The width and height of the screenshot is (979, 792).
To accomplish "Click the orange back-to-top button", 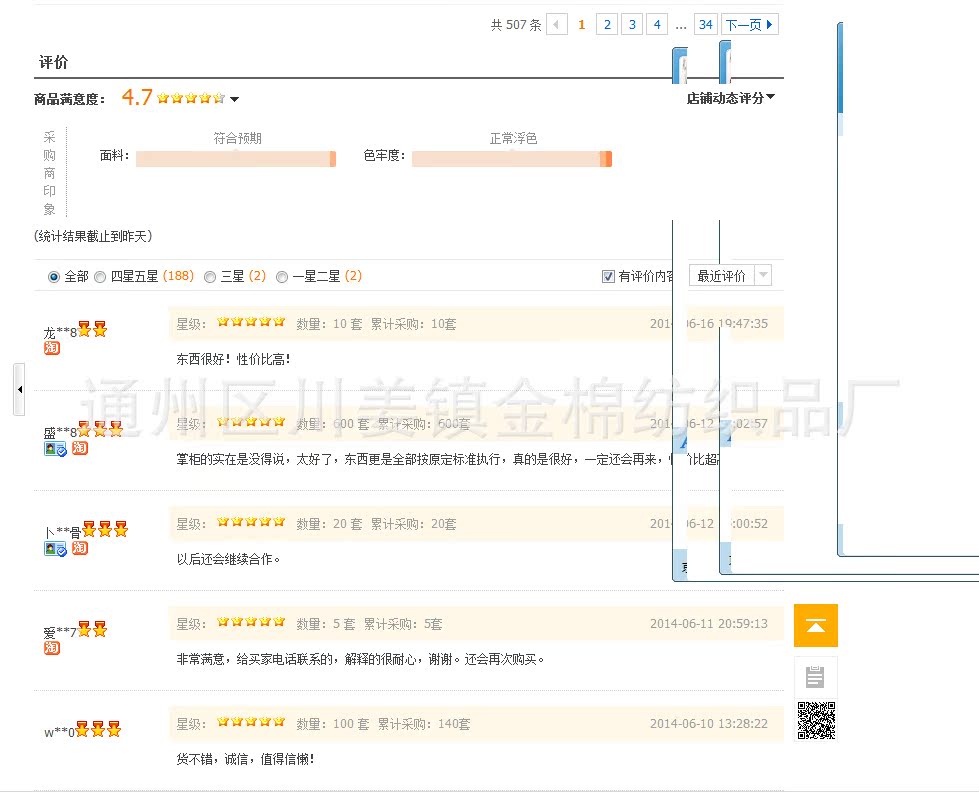I will 815,625.
